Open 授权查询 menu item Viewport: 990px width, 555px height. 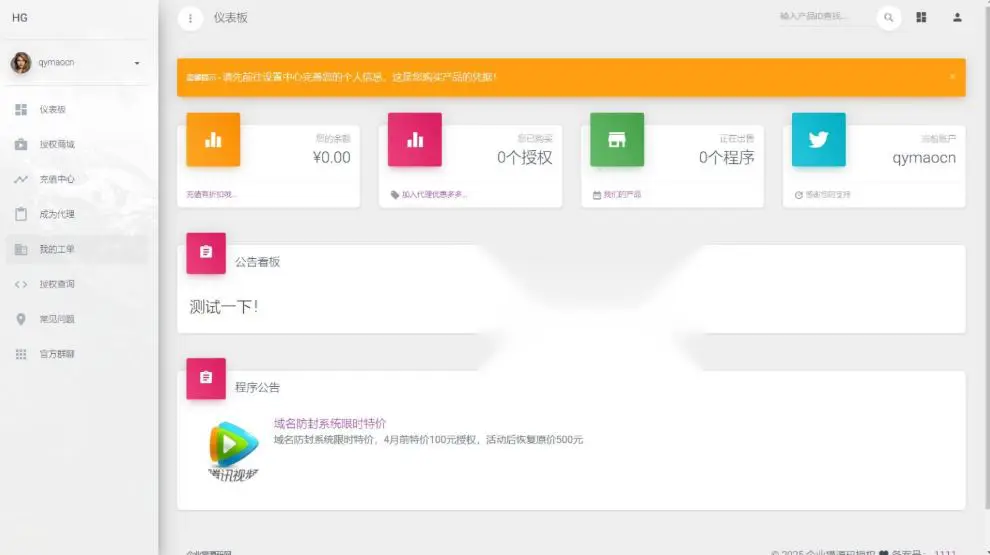(x=77, y=284)
